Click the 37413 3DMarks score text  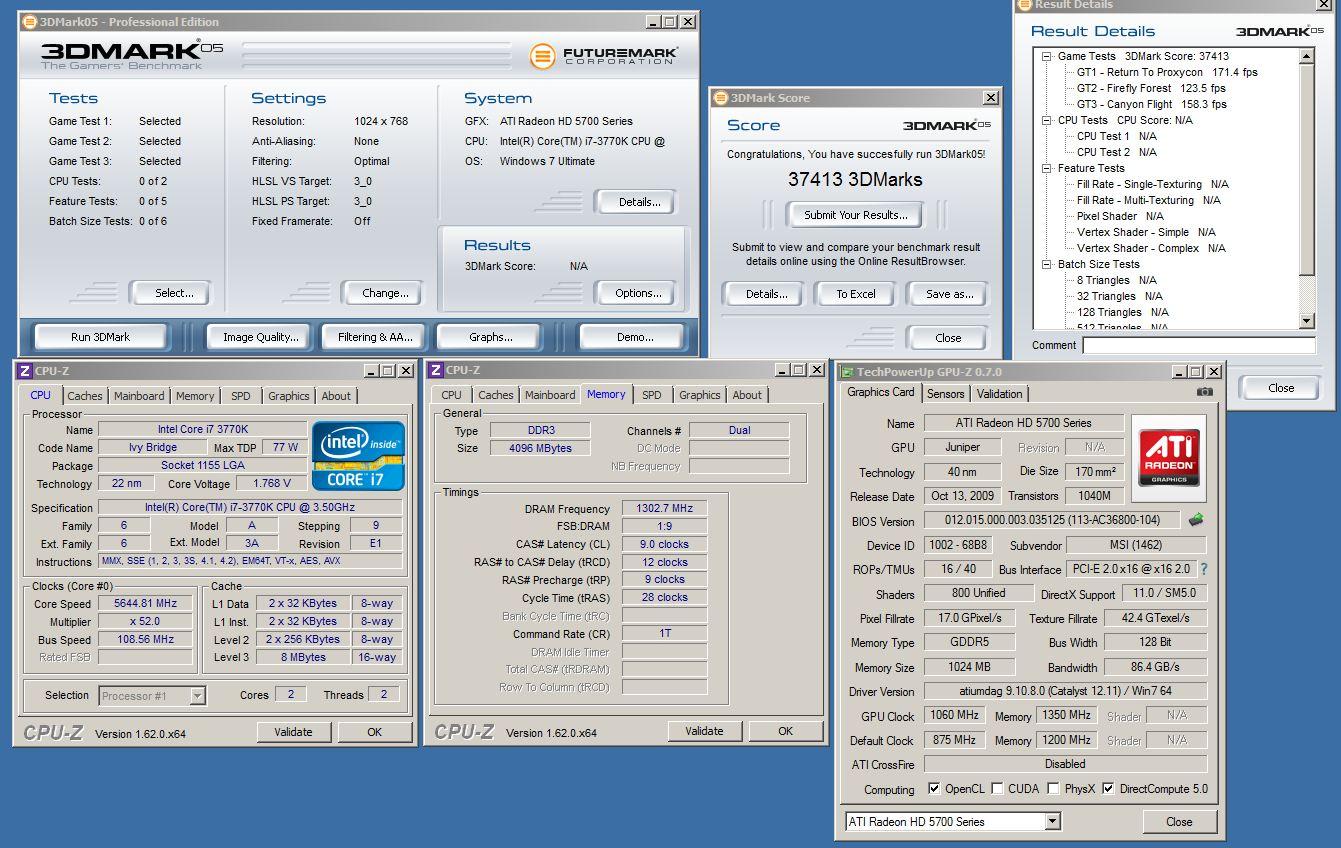point(855,180)
